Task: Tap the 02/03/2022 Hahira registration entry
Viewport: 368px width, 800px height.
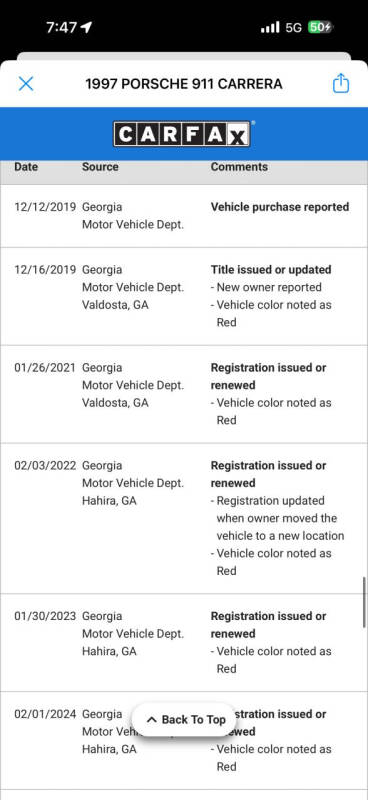Action: coord(184,518)
